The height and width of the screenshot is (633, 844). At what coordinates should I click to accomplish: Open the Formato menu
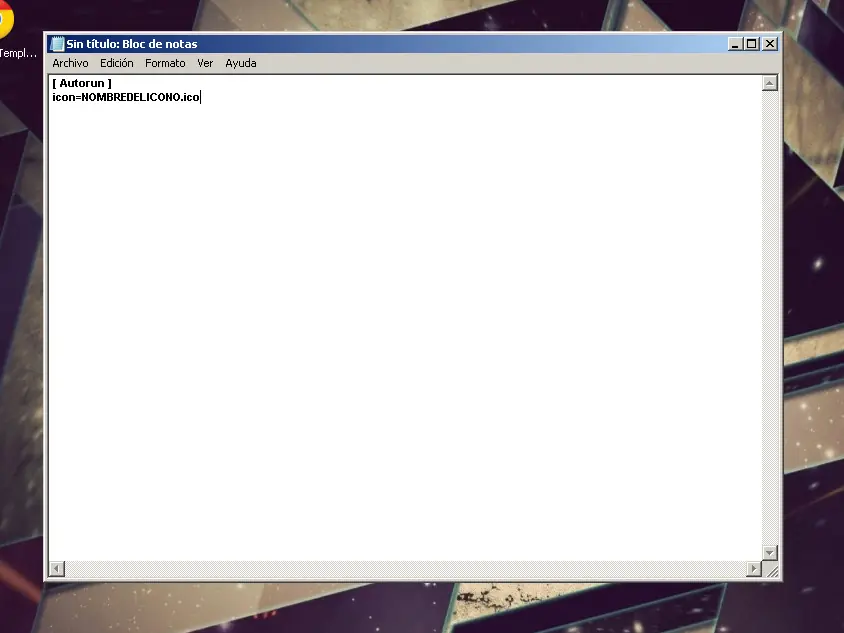click(165, 63)
